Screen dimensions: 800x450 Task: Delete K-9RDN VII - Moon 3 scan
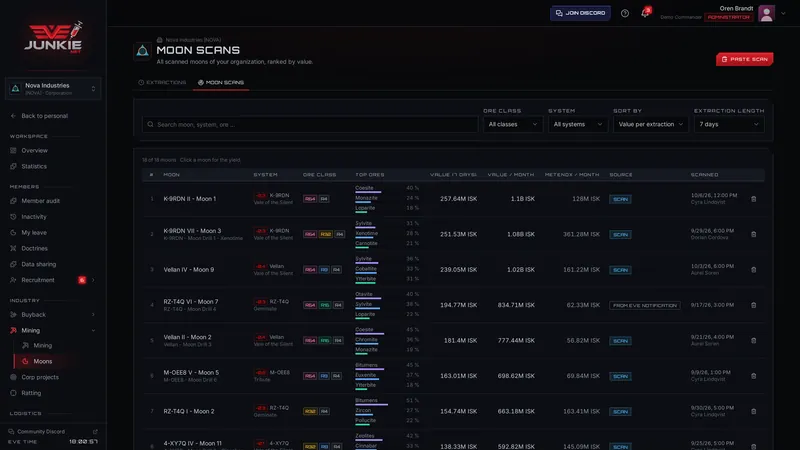tap(754, 234)
